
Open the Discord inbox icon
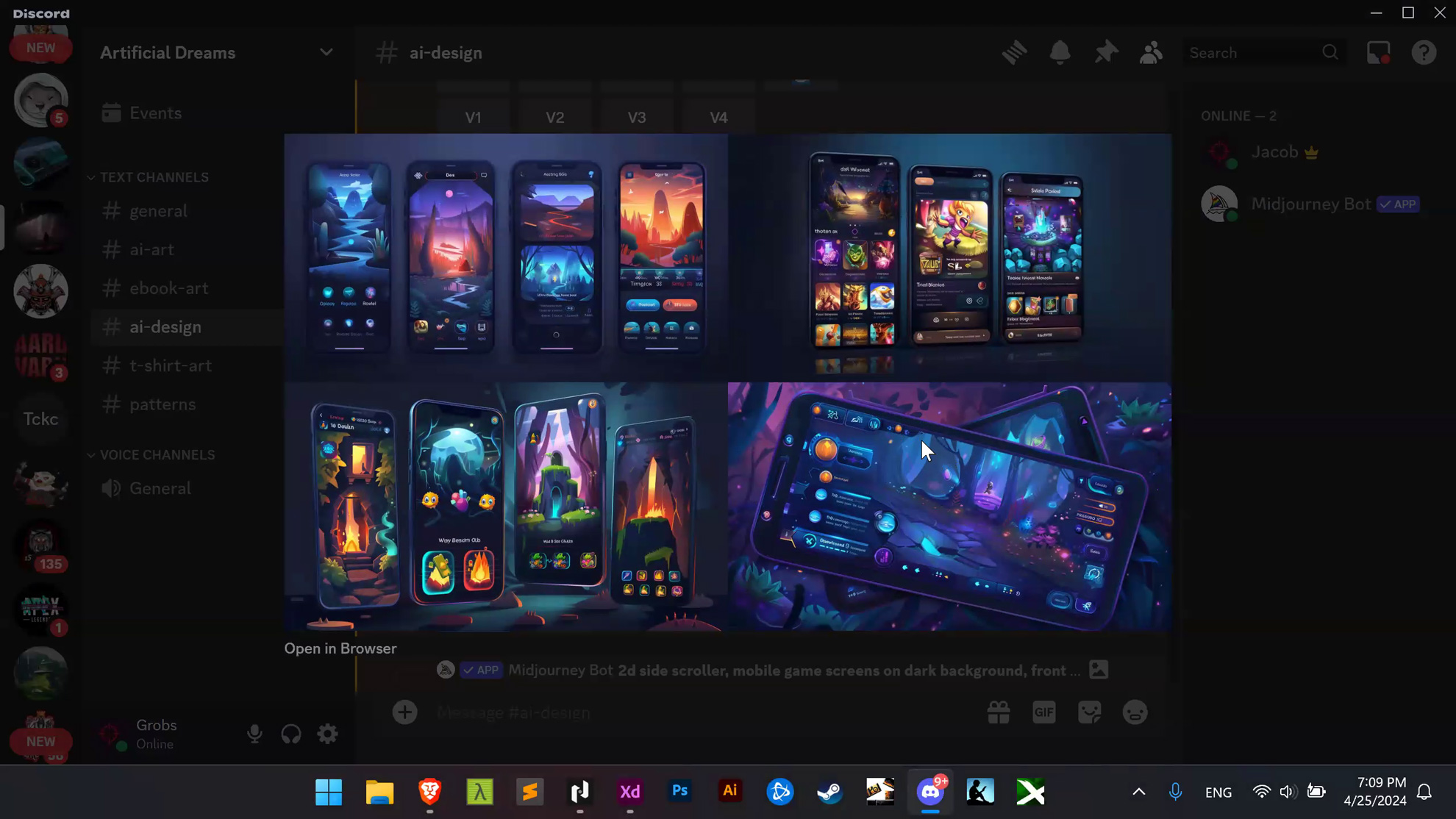click(x=1378, y=52)
